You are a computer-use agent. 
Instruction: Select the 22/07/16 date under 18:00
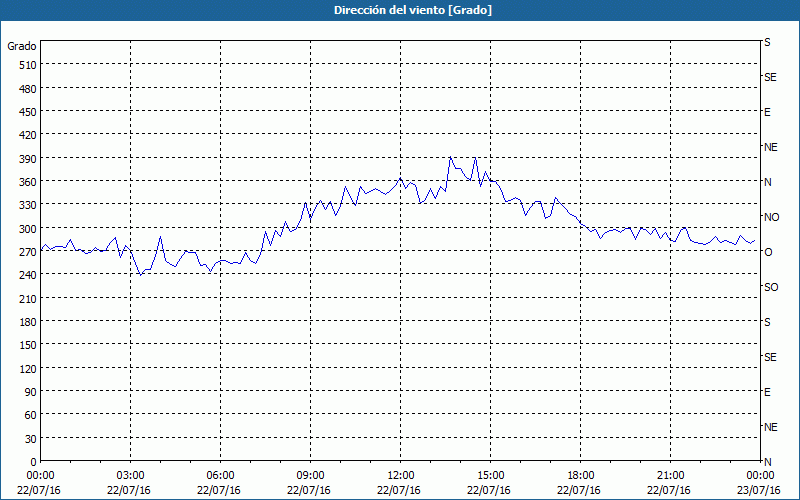tap(579, 490)
